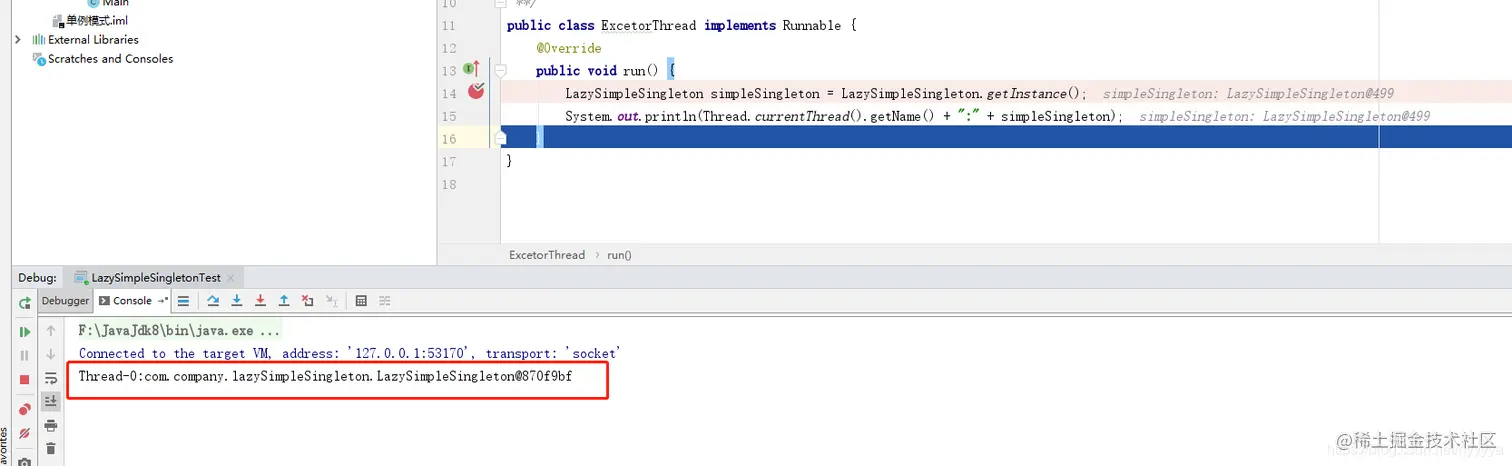Open the Favorites tool window tab
Image resolution: width=1512 pixels, height=466 pixels.
[x=4, y=447]
